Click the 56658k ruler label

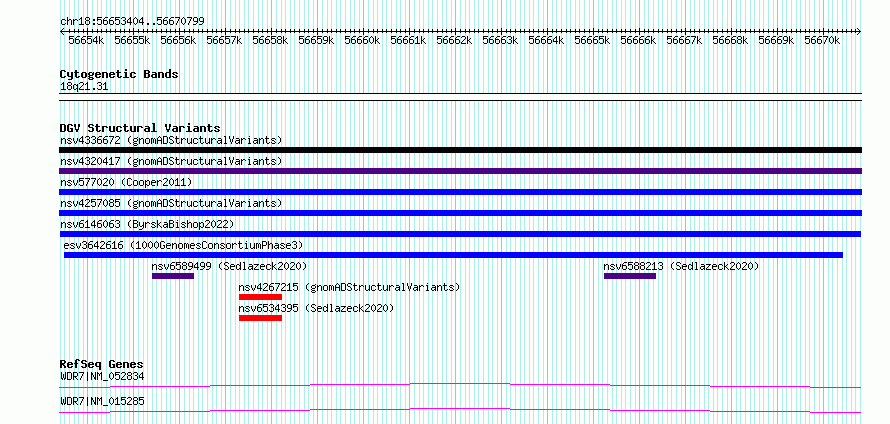(270, 40)
